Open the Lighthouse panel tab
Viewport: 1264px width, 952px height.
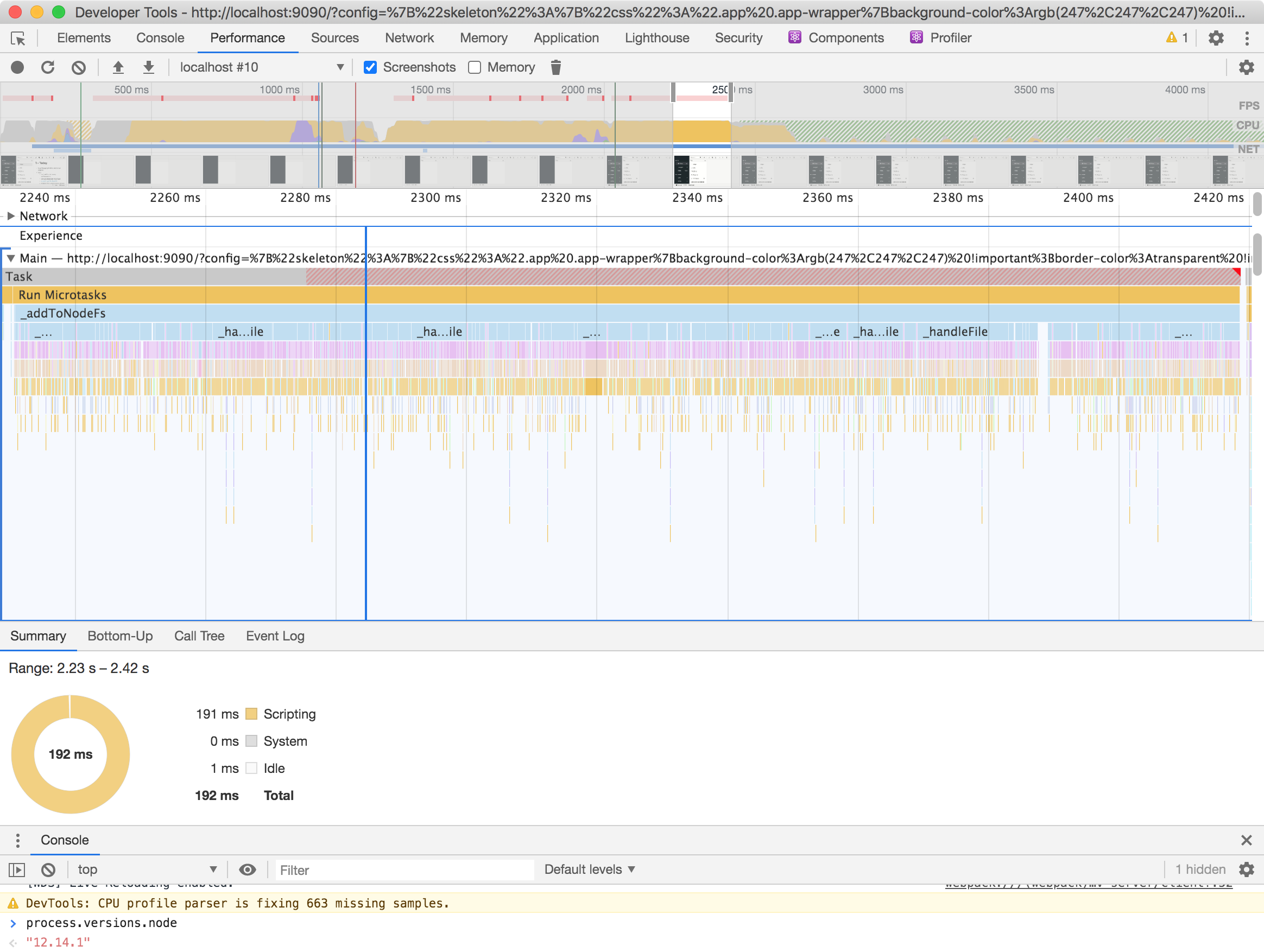(x=656, y=38)
